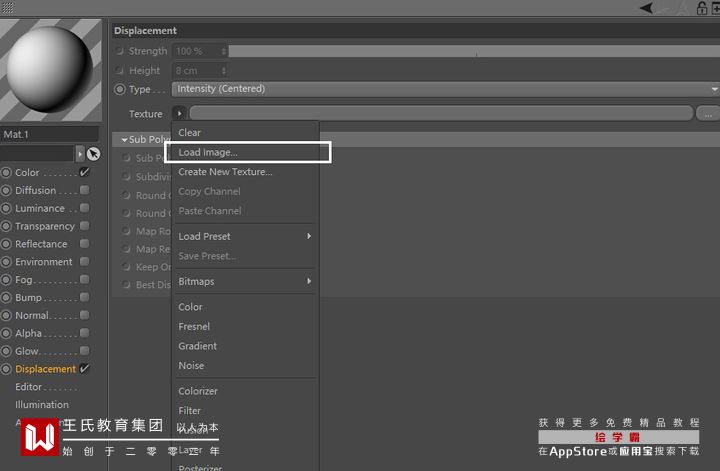Click the Strength parameter circle icon
Screen dimensions: 720x471
click(119, 51)
